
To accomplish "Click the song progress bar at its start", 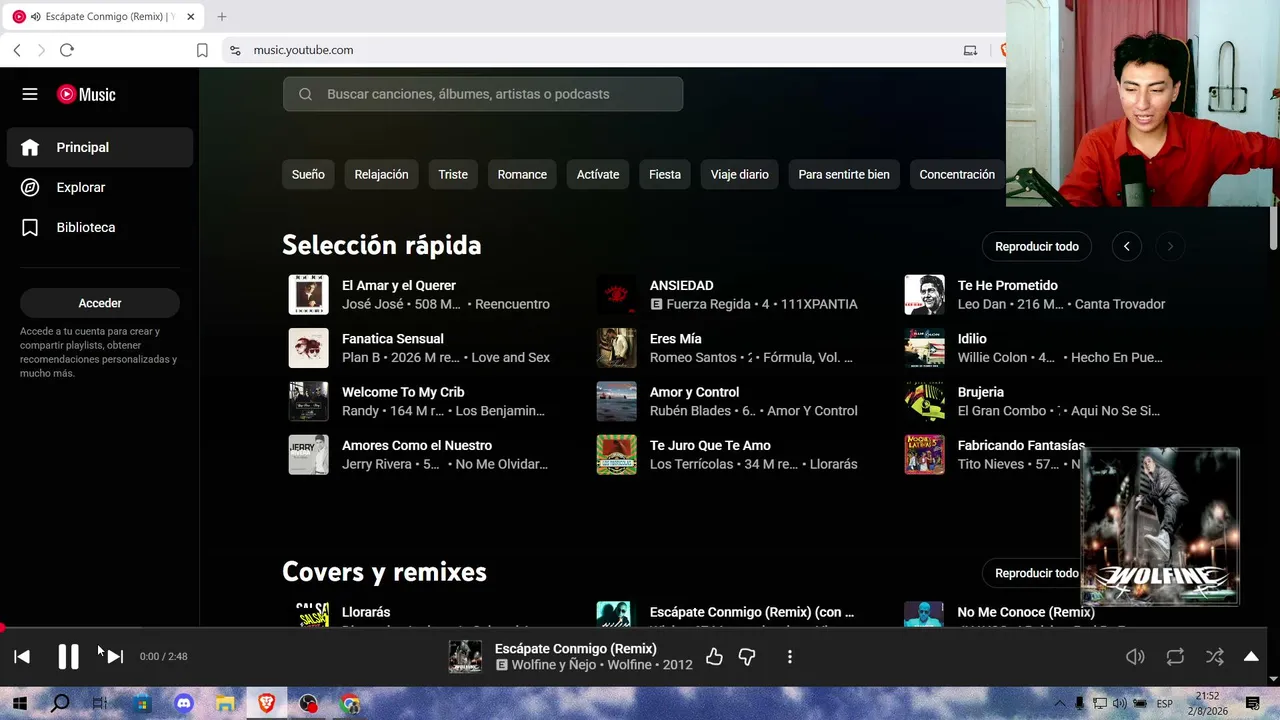I will point(3,628).
